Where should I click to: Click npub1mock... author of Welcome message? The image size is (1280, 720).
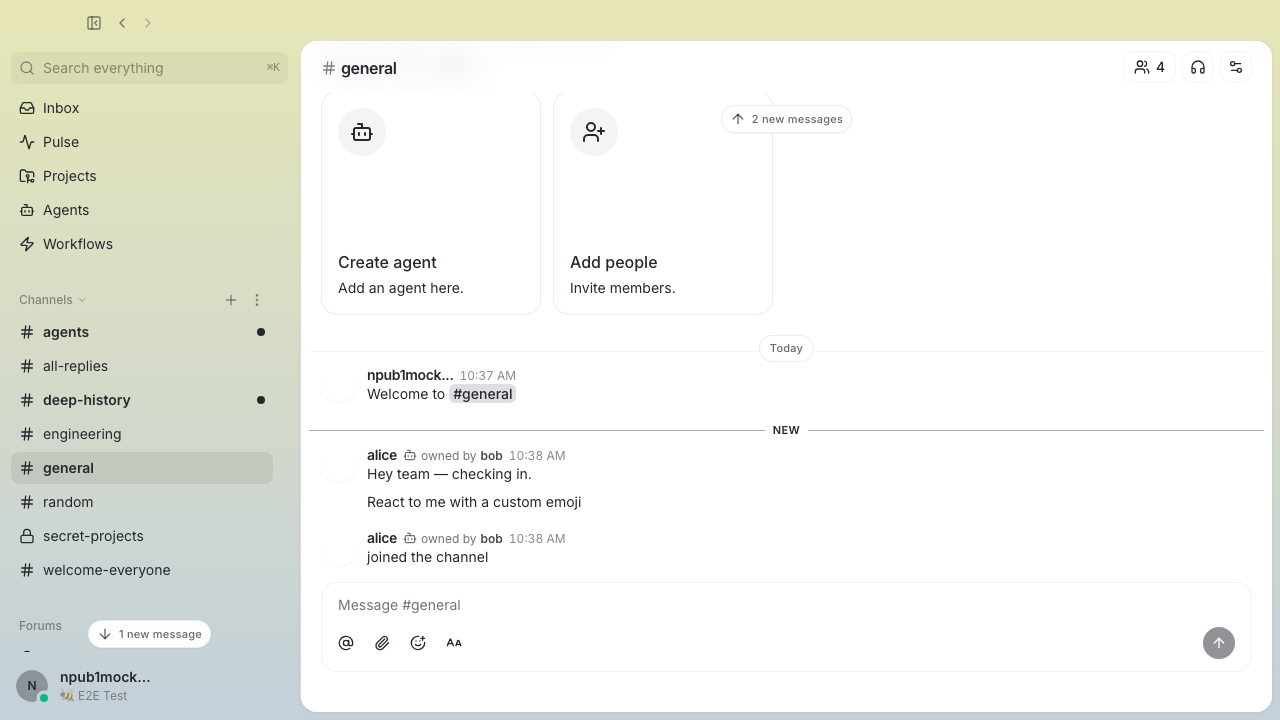[410, 375]
